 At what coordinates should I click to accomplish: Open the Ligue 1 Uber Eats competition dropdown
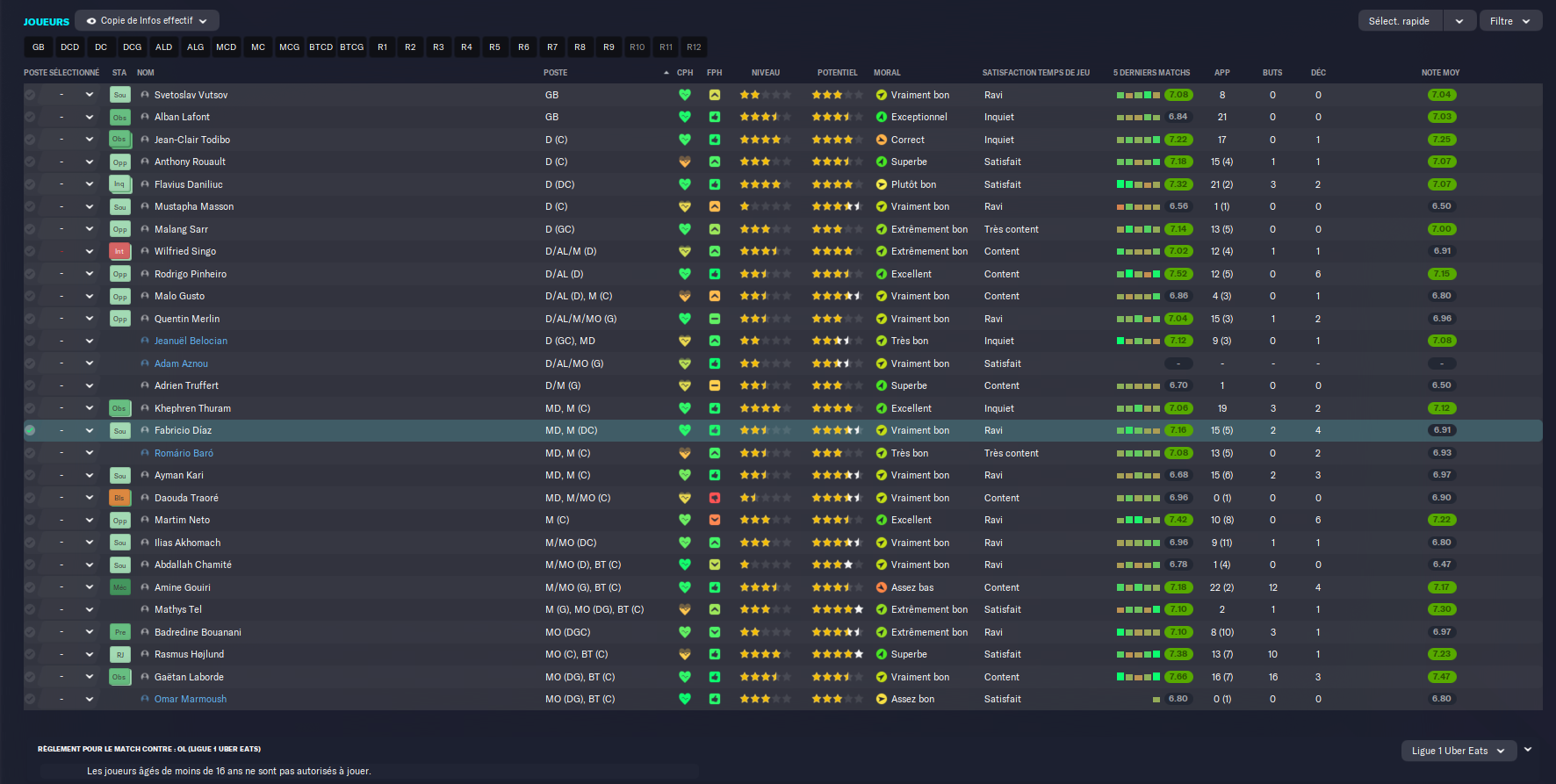(1458, 751)
